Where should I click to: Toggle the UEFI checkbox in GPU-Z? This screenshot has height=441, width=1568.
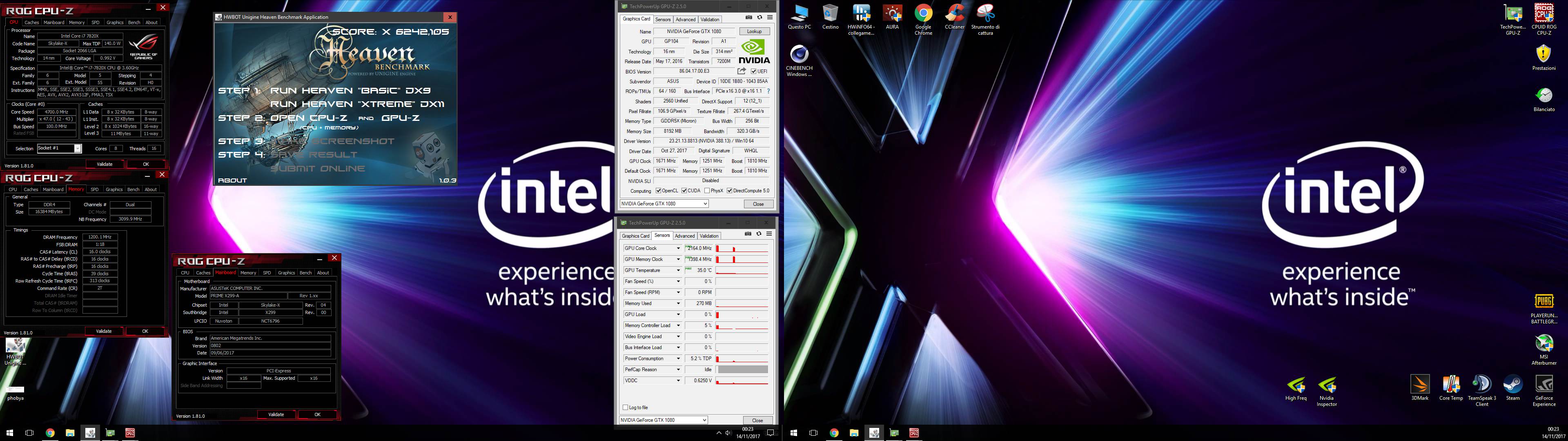753,71
